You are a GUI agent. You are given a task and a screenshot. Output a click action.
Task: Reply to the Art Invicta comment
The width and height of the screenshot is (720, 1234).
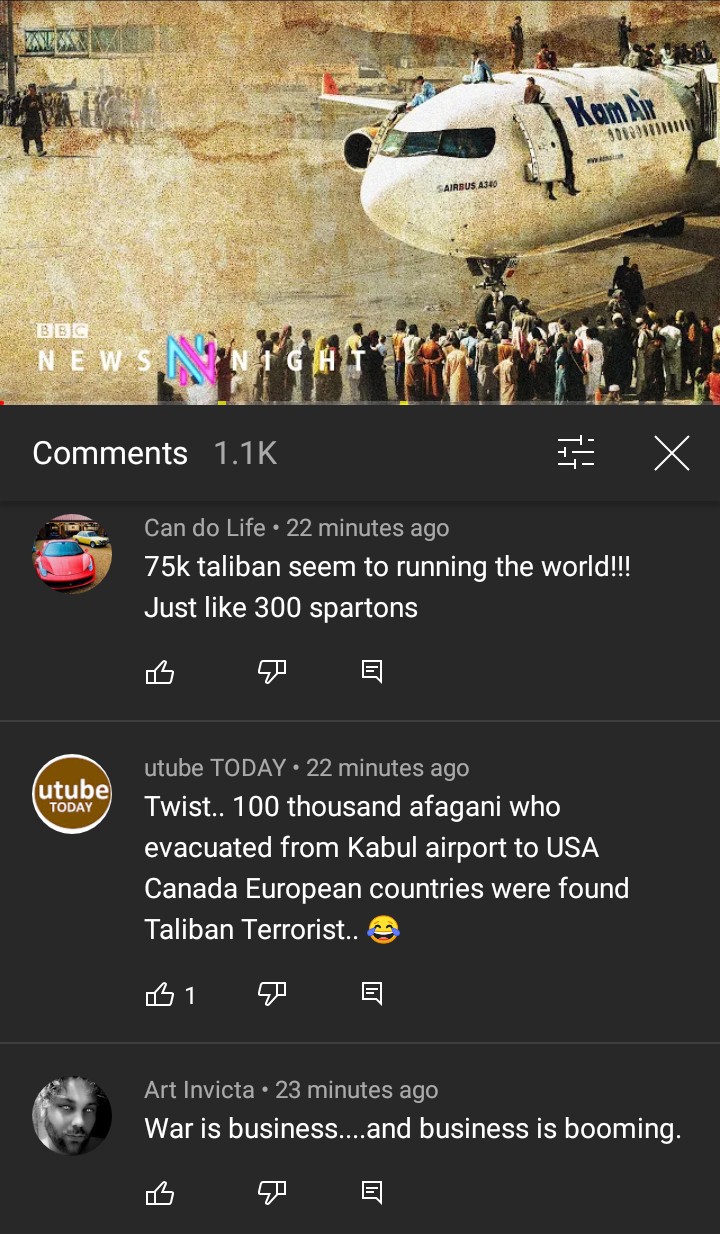coord(372,1193)
